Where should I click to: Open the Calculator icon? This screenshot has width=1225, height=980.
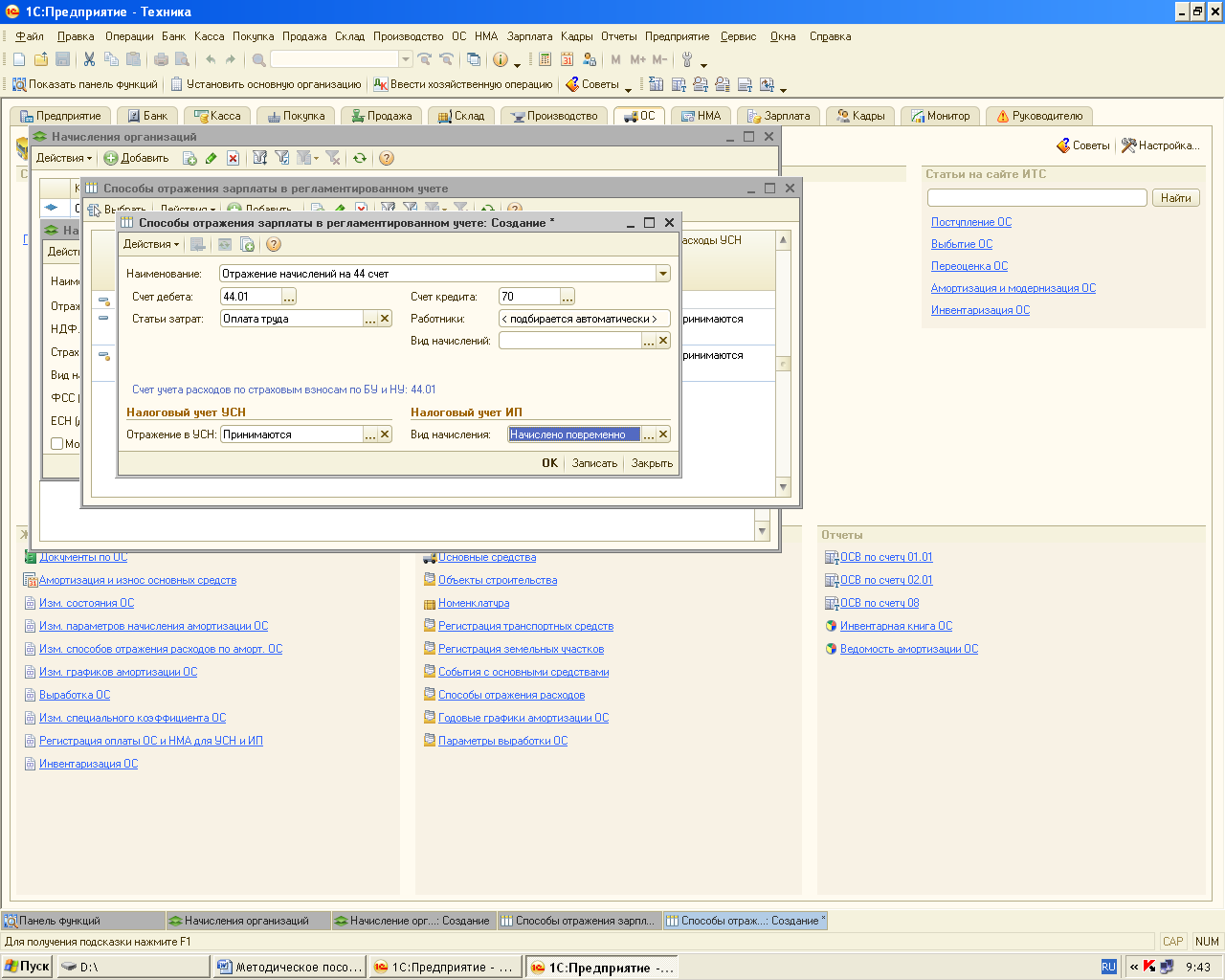pyautogui.click(x=545, y=59)
